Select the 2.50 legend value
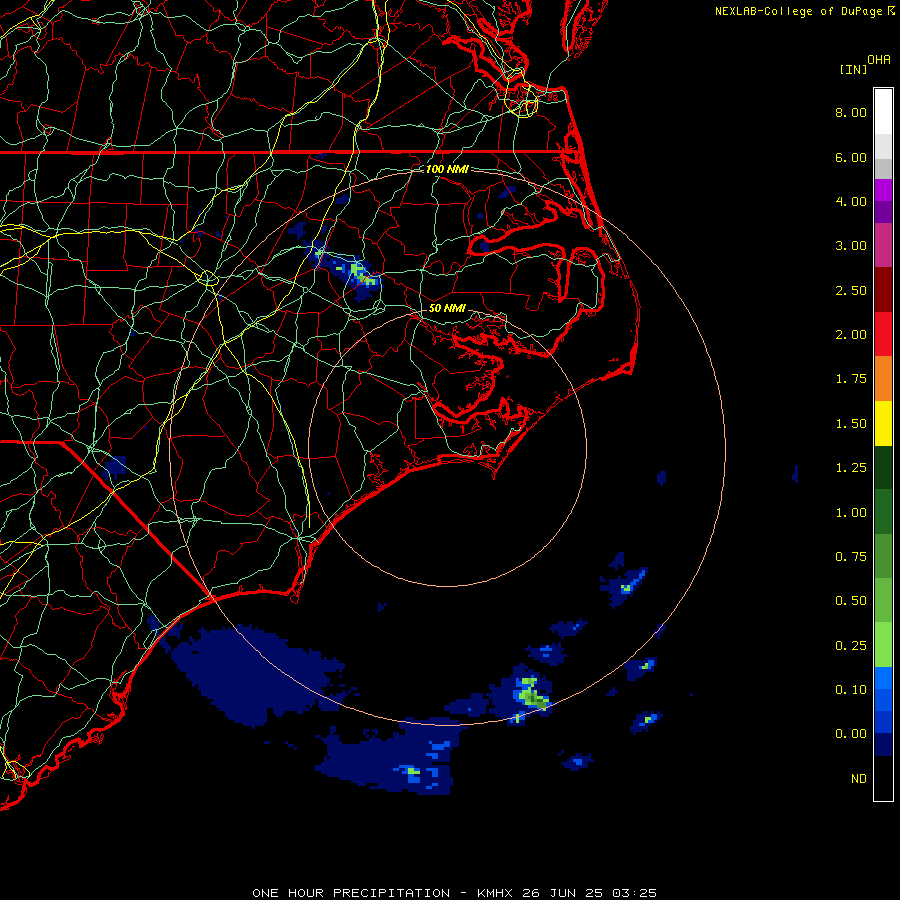This screenshot has height=900, width=900. point(851,290)
